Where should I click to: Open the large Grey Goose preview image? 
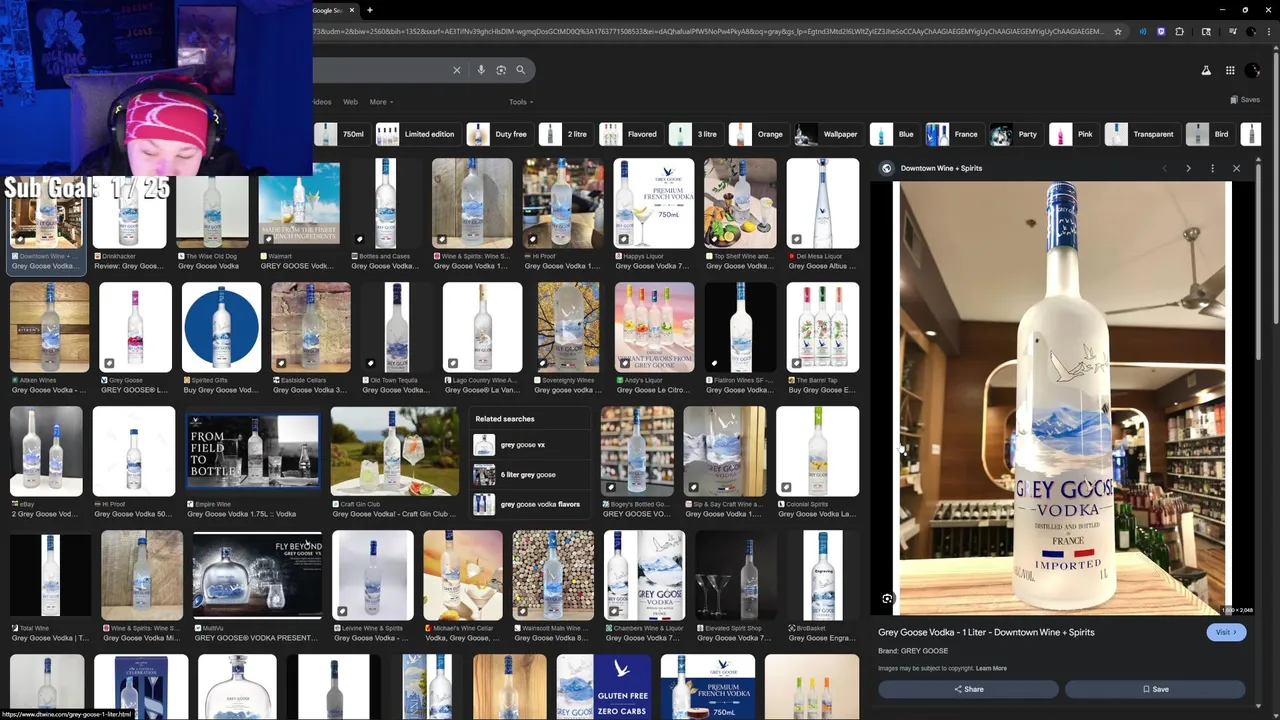1060,397
